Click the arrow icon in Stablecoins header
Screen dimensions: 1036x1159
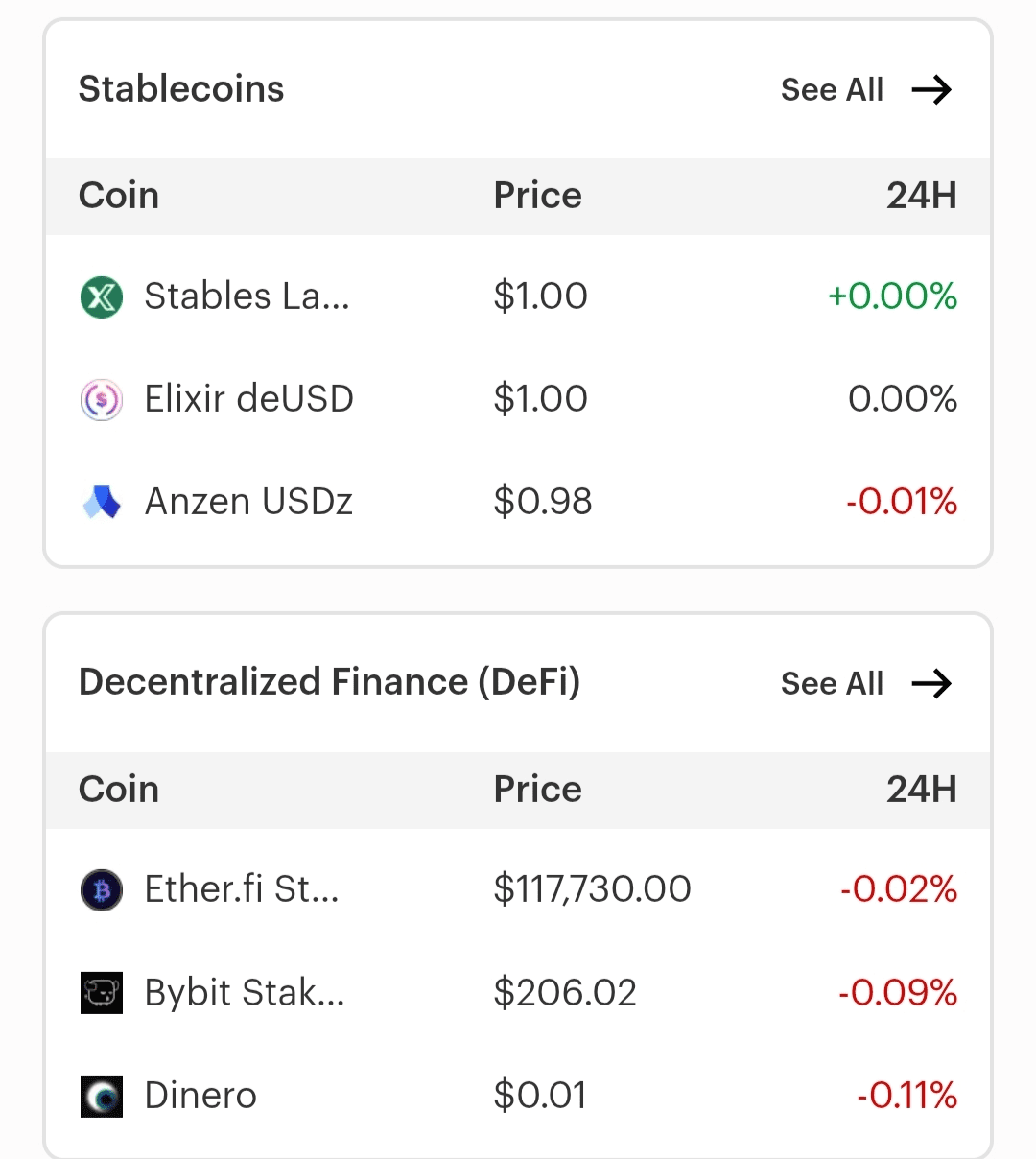930,90
